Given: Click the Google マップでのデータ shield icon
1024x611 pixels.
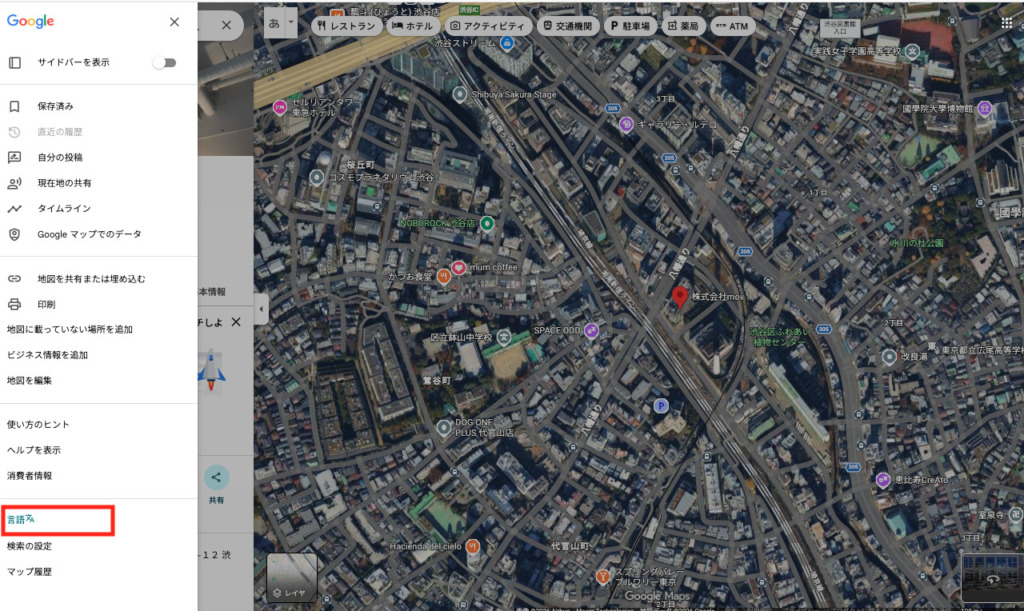Looking at the screenshot, I should point(15,234).
